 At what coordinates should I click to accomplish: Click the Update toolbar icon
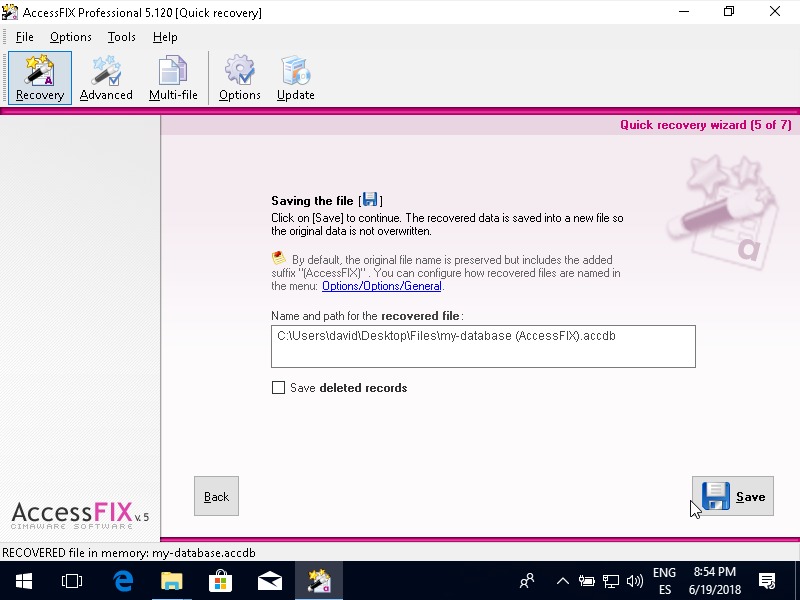[x=295, y=78]
